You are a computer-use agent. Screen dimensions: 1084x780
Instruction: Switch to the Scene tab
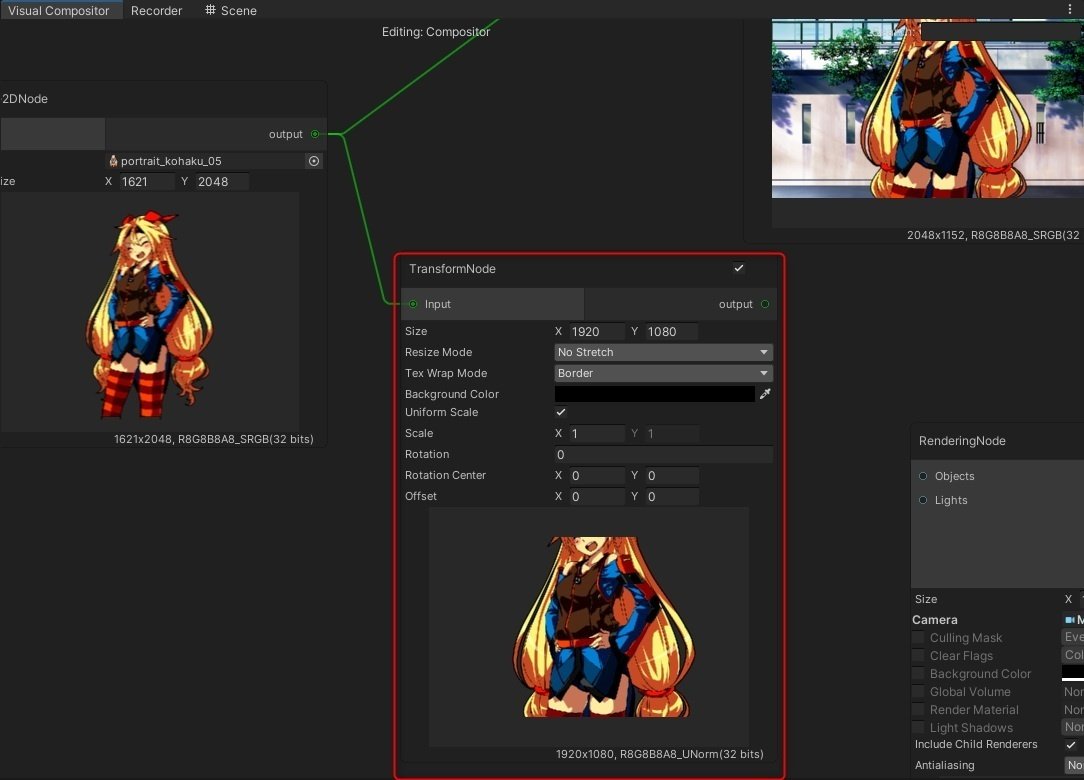click(231, 10)
